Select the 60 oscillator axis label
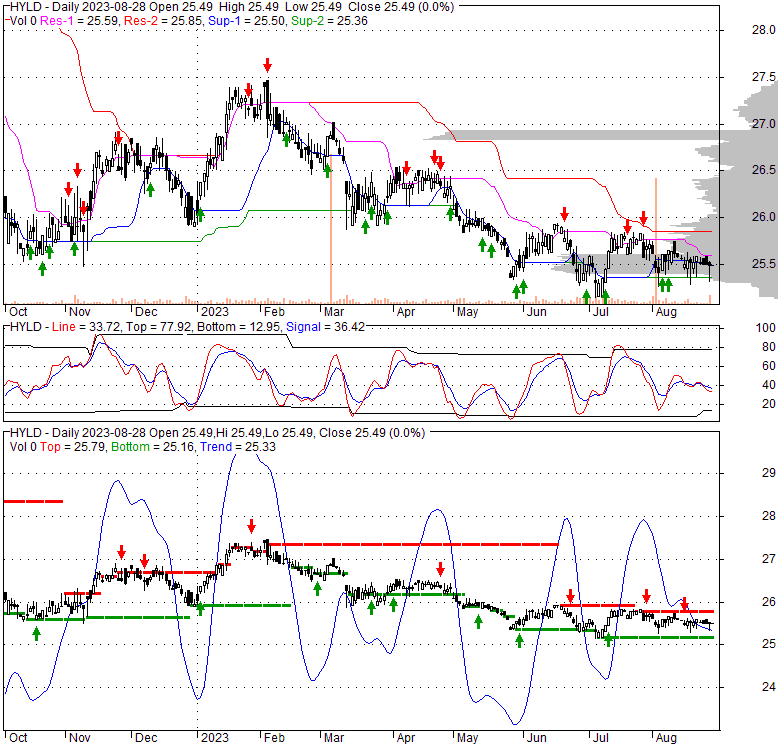780x745 pixels. 769,366
